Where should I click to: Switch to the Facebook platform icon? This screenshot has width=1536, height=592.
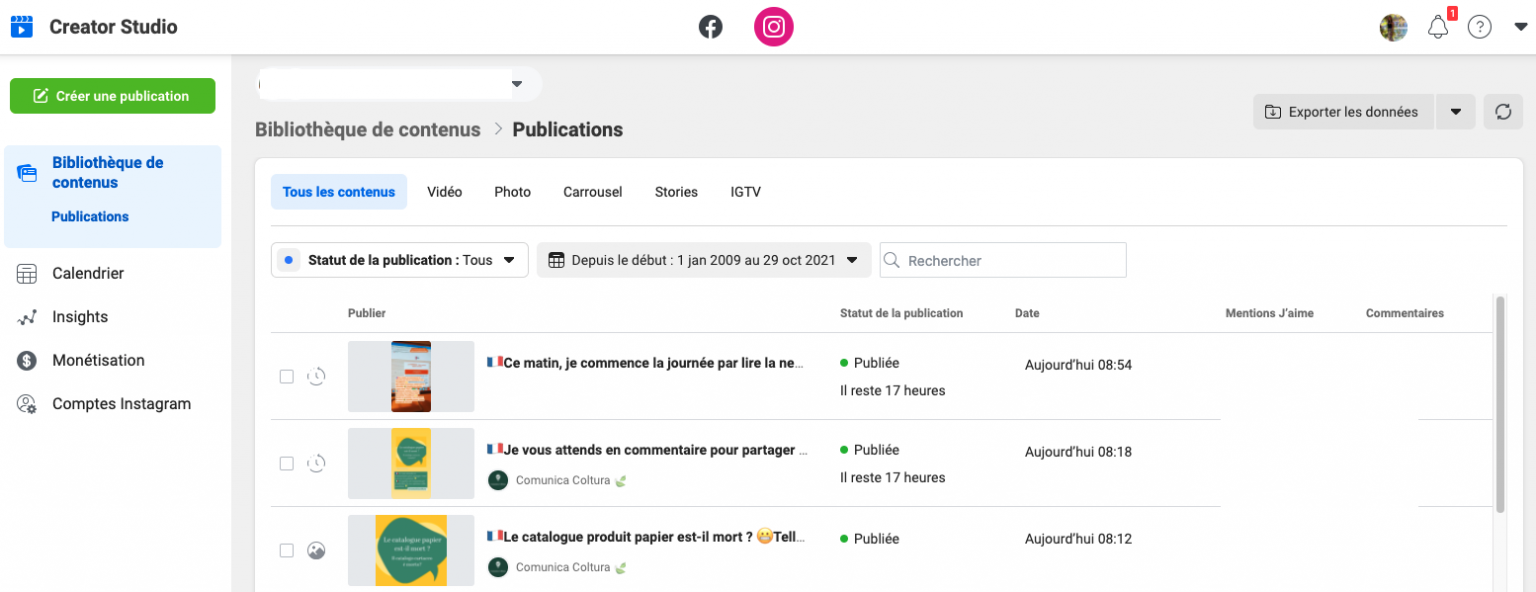tap(710, 27)
